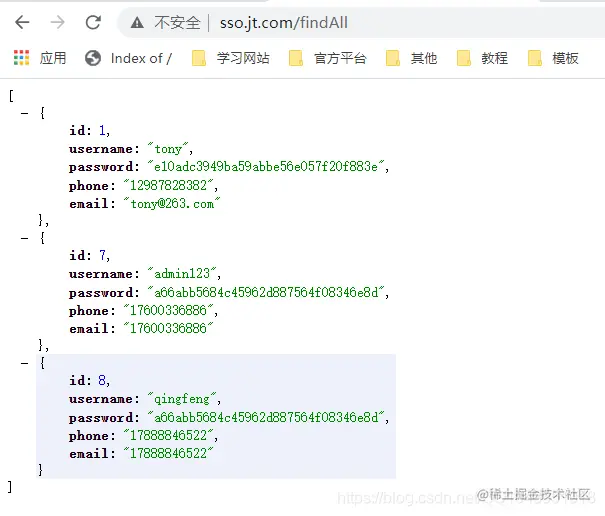Click the globe icon for Index of /
This screenshot has width=605, height=516.
point(93,58)
